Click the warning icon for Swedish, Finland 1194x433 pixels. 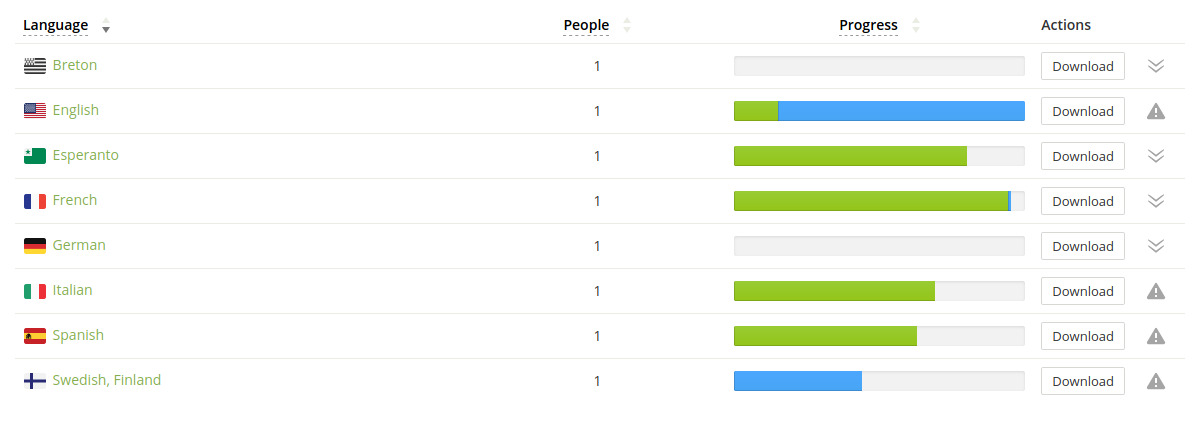(1155, 380)
